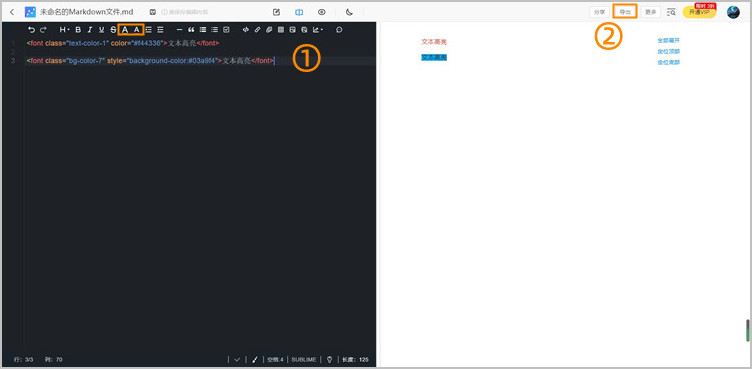Click the 分享 share button
Image resolution: width=752 pixels, height=369 pixels.
tap(599, 12)
